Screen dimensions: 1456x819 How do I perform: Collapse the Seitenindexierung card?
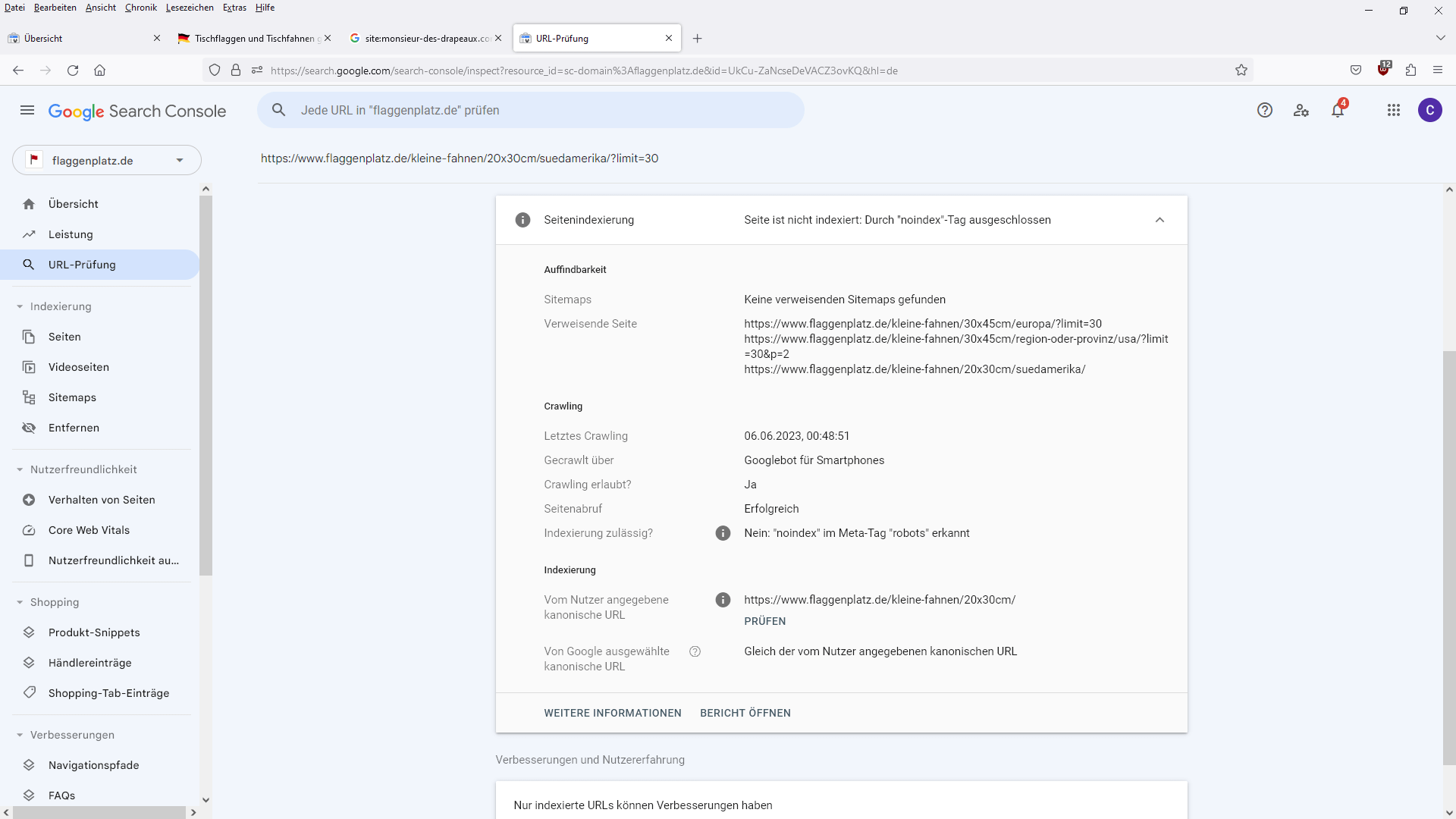pos(1159,220)
